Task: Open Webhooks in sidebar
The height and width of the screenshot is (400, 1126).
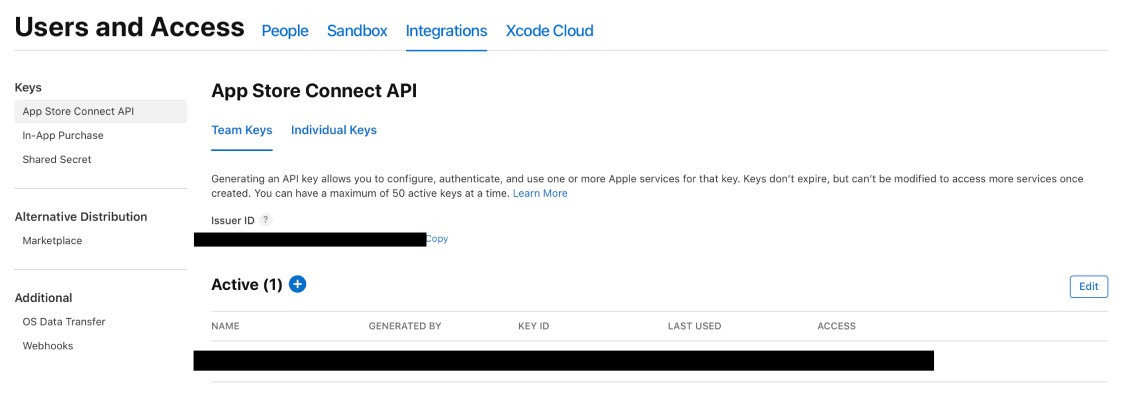Action: click(48, 345)
